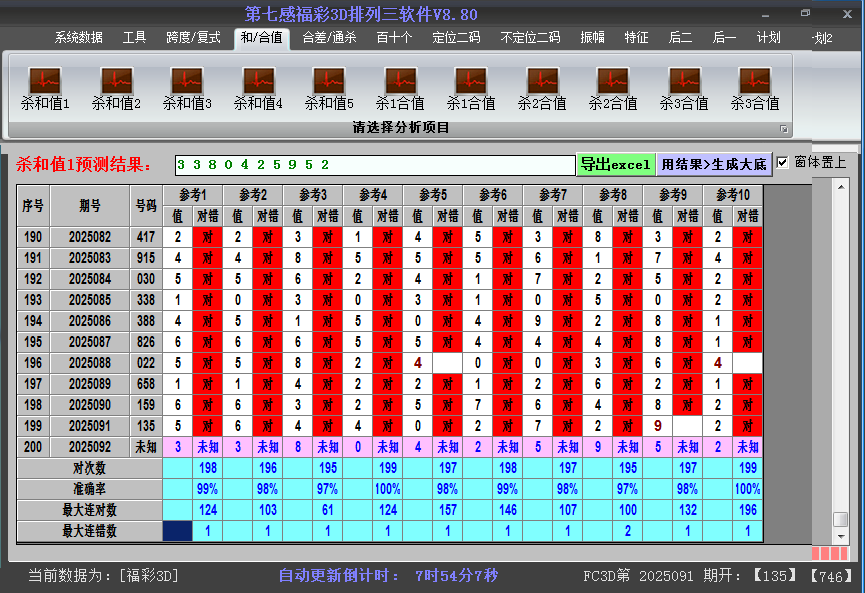865x593 pixels.
Task: Open the 杀和值2 analysis icon
Action: click(116, 88)
